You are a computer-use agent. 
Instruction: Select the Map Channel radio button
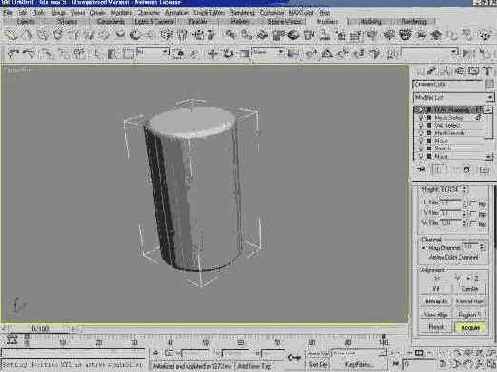(x=424, y=248)
